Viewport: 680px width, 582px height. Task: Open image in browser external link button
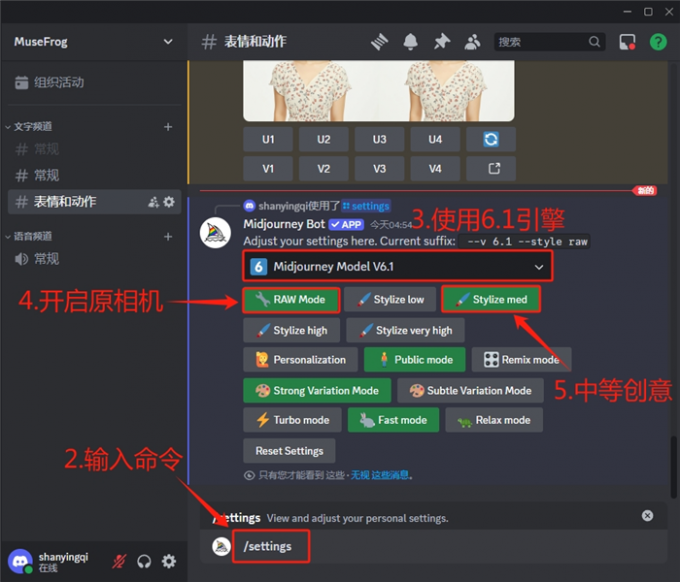(x=491, y=168)
